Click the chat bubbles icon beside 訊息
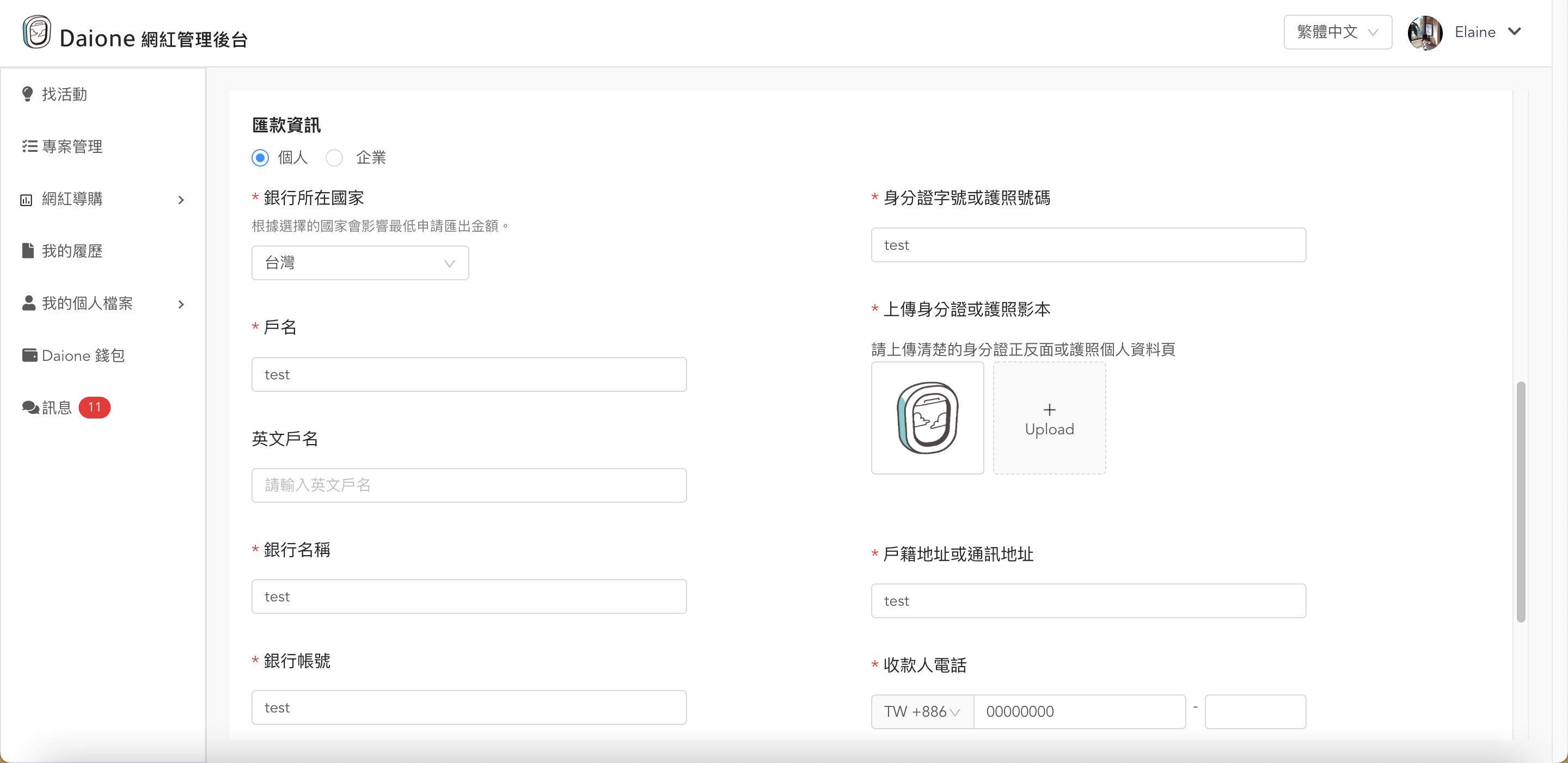 point(30,407)
